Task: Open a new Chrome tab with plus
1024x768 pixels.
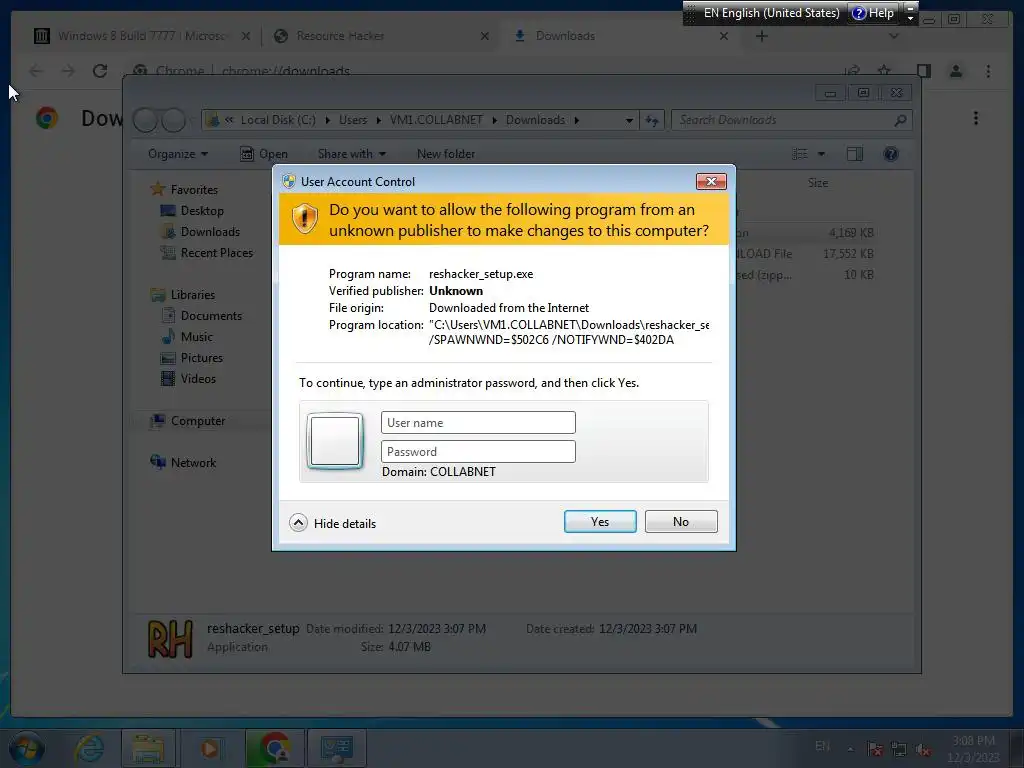Action: point(761,36)
